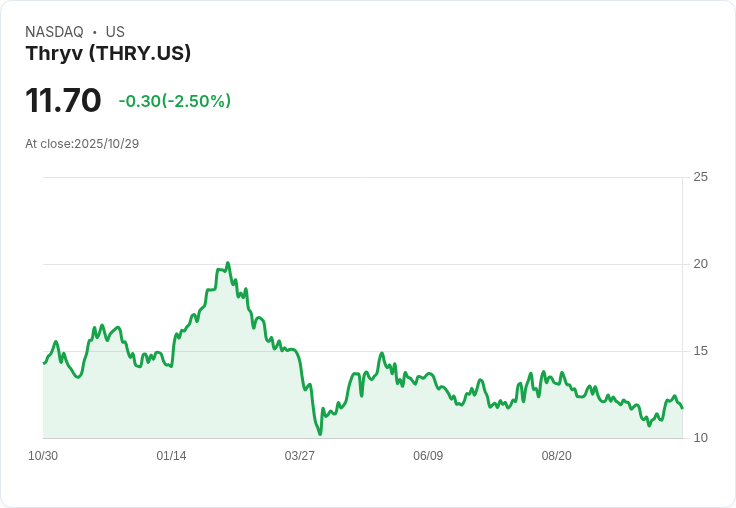Image resolution: width=736 pixels, height=508 pixels.
Task: Select the 10/30 date on x-axis
Action: (43, 456)
